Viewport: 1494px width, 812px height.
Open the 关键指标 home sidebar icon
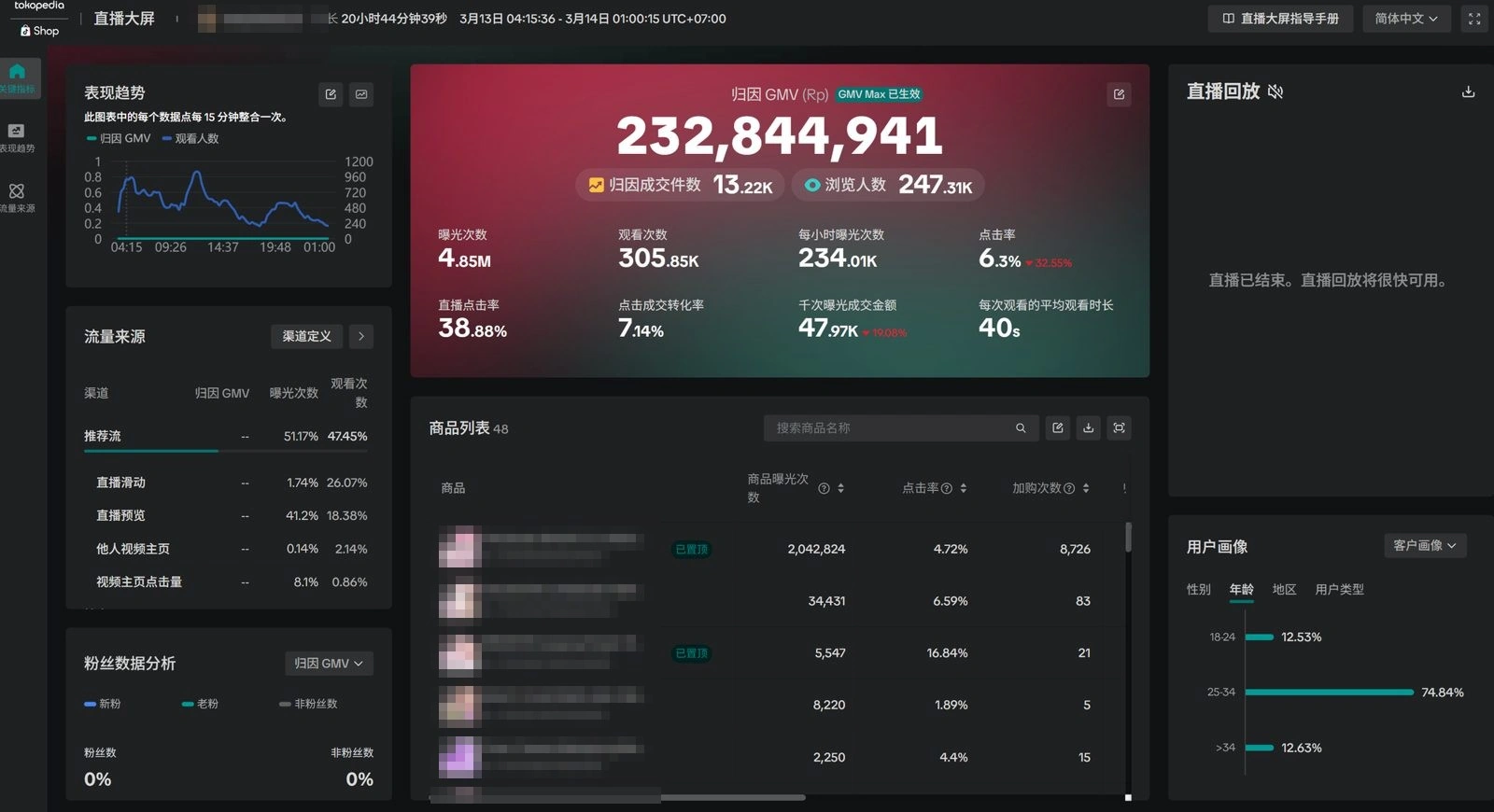coord(18,78)
